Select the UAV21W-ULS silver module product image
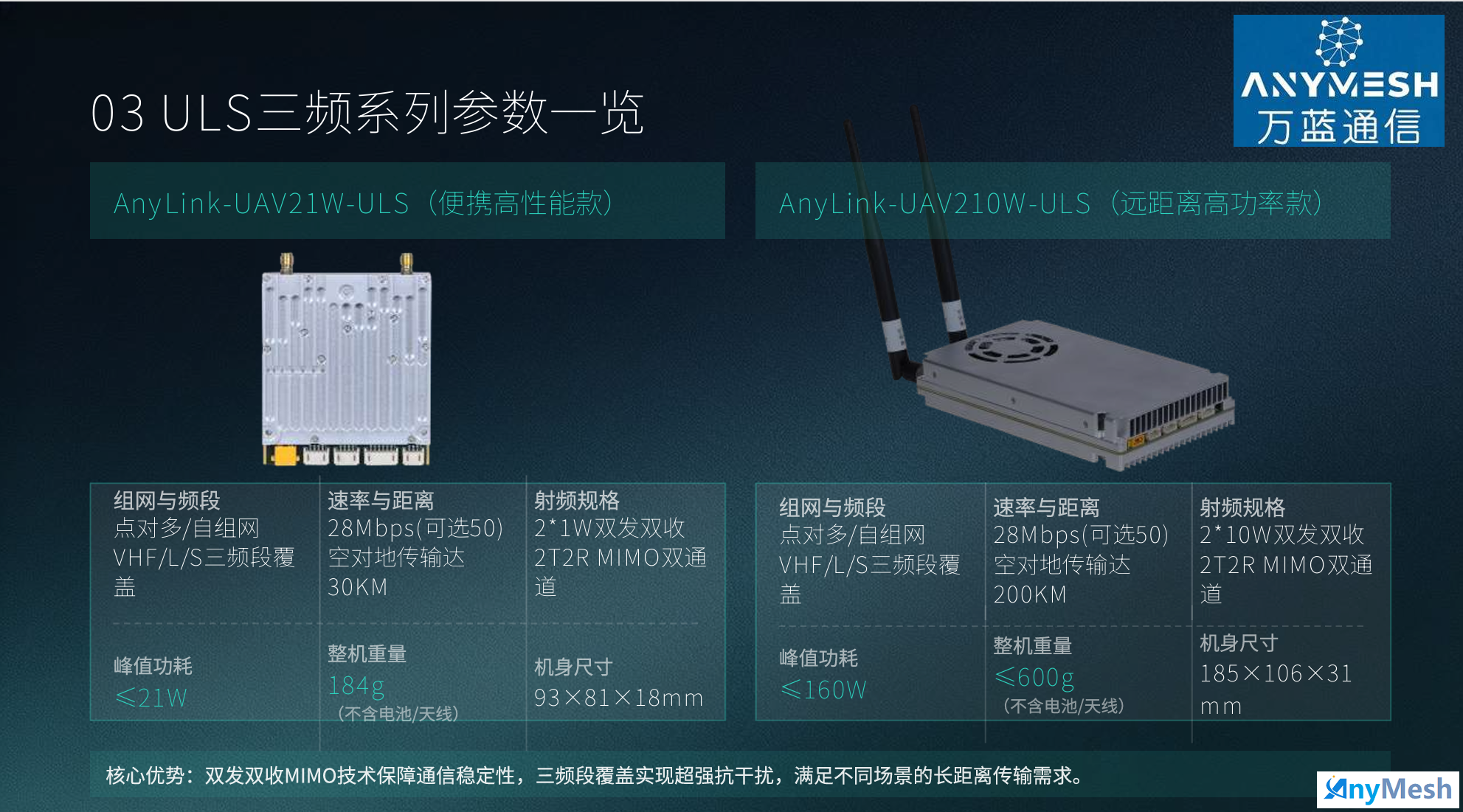The image size is (1463, 812). point(346,360)
